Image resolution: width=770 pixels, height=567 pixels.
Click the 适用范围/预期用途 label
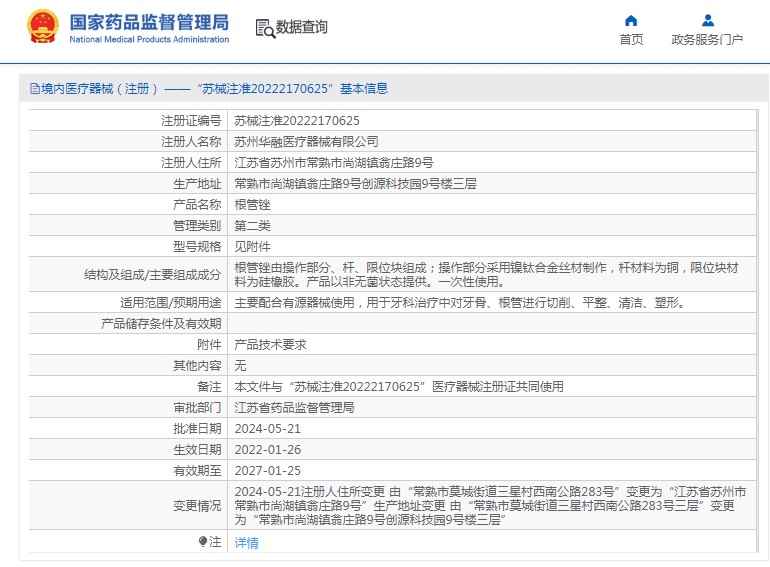point(170,303)
